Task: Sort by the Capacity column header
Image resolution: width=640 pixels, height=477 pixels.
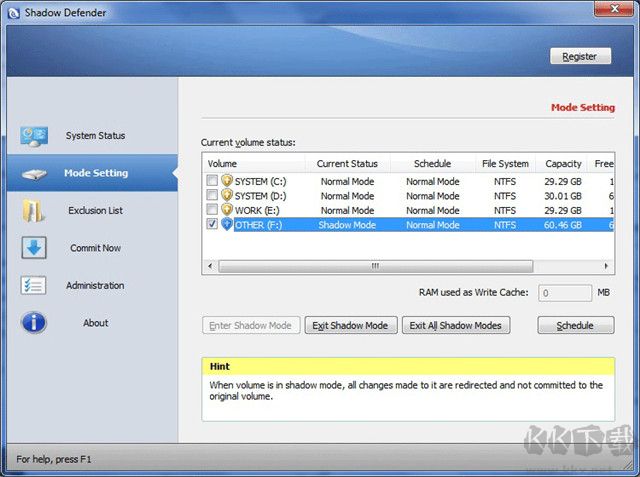Action: (x=562, y=164)
